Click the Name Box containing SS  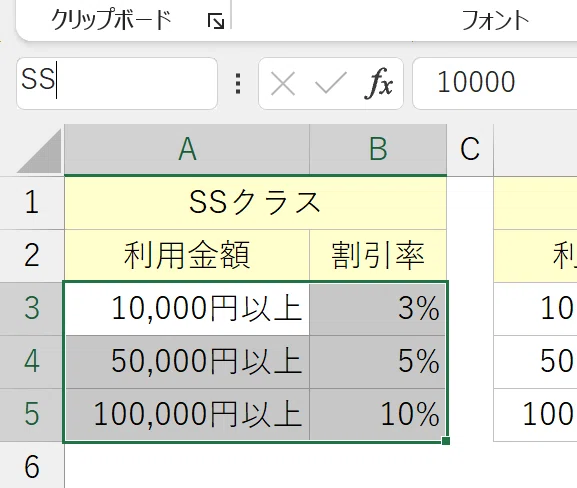tap(117, 84)
